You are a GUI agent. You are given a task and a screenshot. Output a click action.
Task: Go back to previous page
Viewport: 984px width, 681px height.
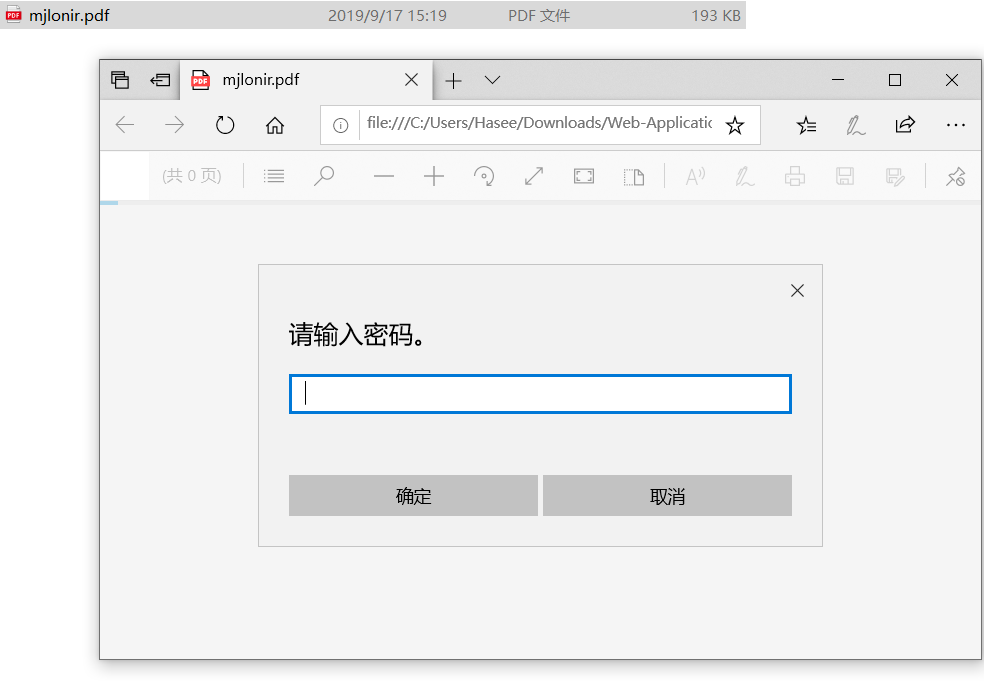tap(125, 125)
